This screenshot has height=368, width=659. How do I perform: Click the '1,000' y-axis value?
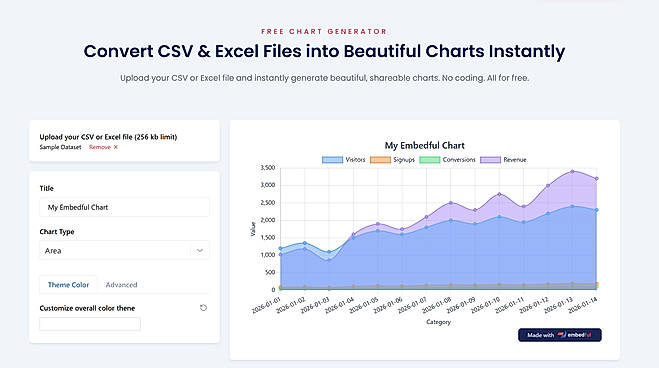pos(268,255)
